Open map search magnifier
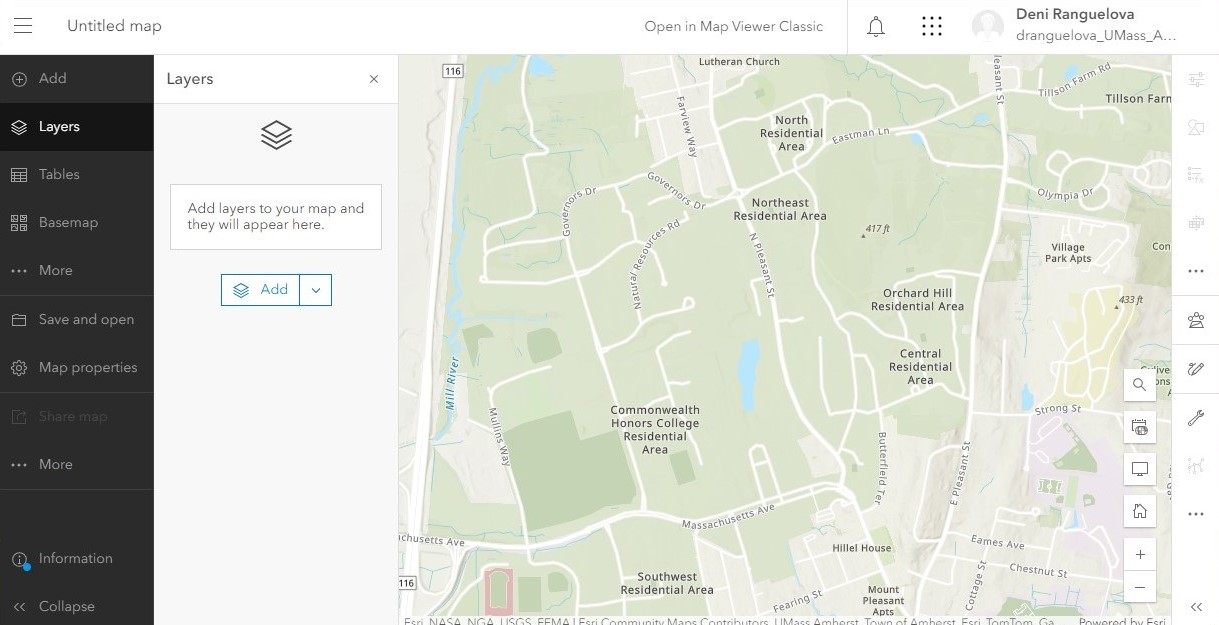Image resolution: width=1219 pixels, height=625 pixels. click(x=1139, y=384)
